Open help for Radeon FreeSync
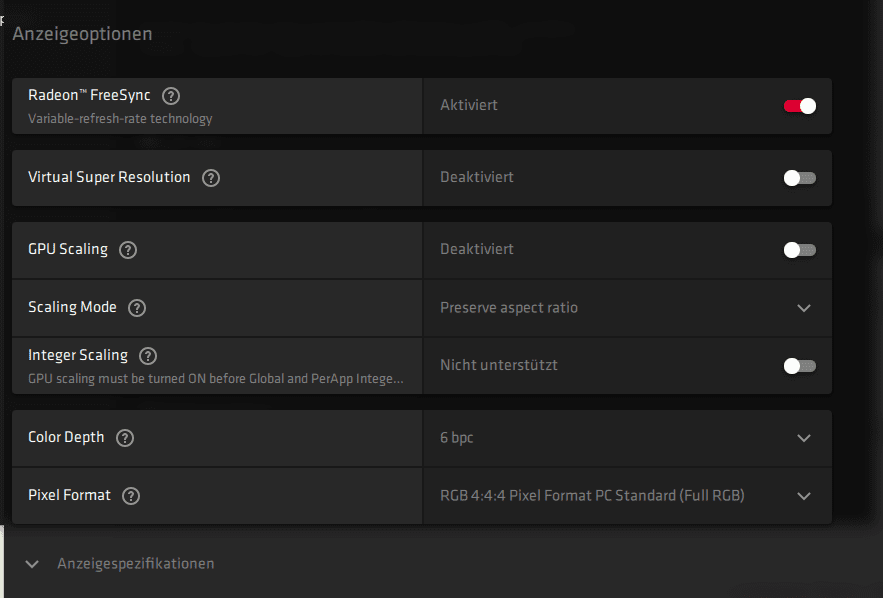Viewport: 883px width, 598px height. click(x=171, y=96)
